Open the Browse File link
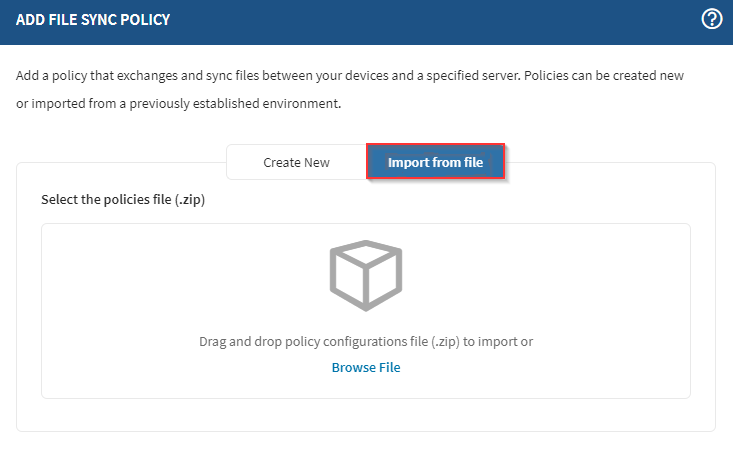This screenshot has width=733, height=451. (366, 367)
